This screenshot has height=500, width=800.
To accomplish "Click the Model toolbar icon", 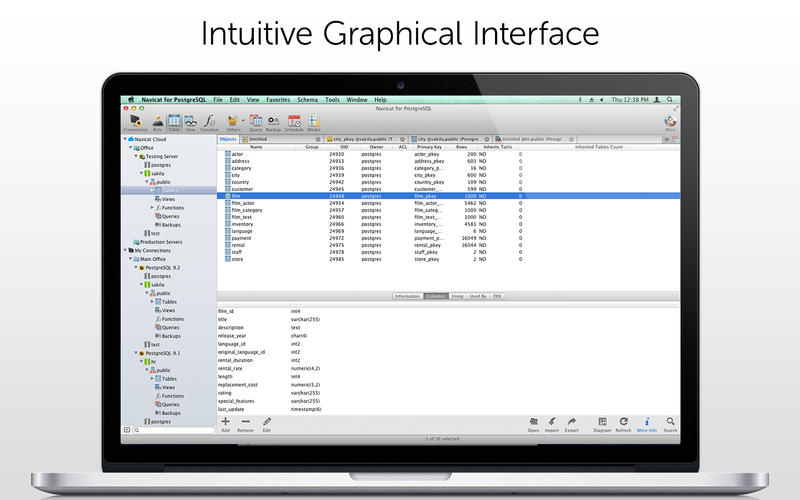I will [314, 121].
